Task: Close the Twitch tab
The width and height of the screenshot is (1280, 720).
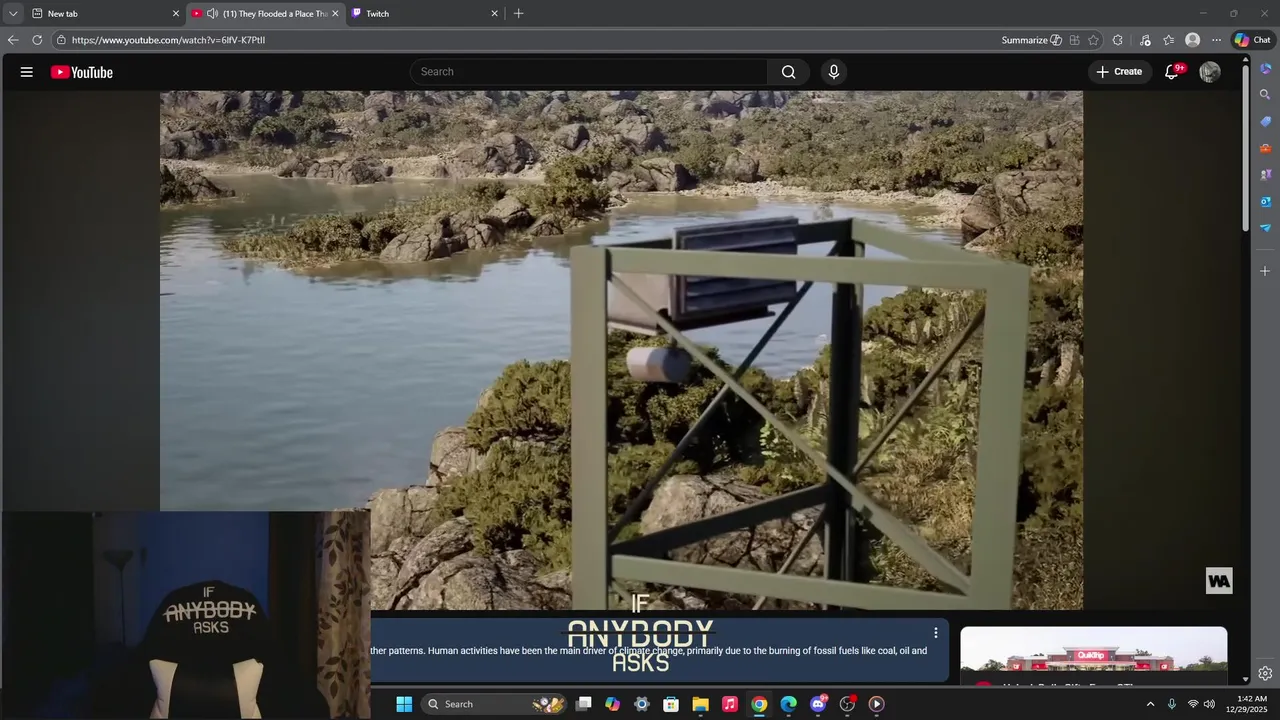Action: coord(494,14)
